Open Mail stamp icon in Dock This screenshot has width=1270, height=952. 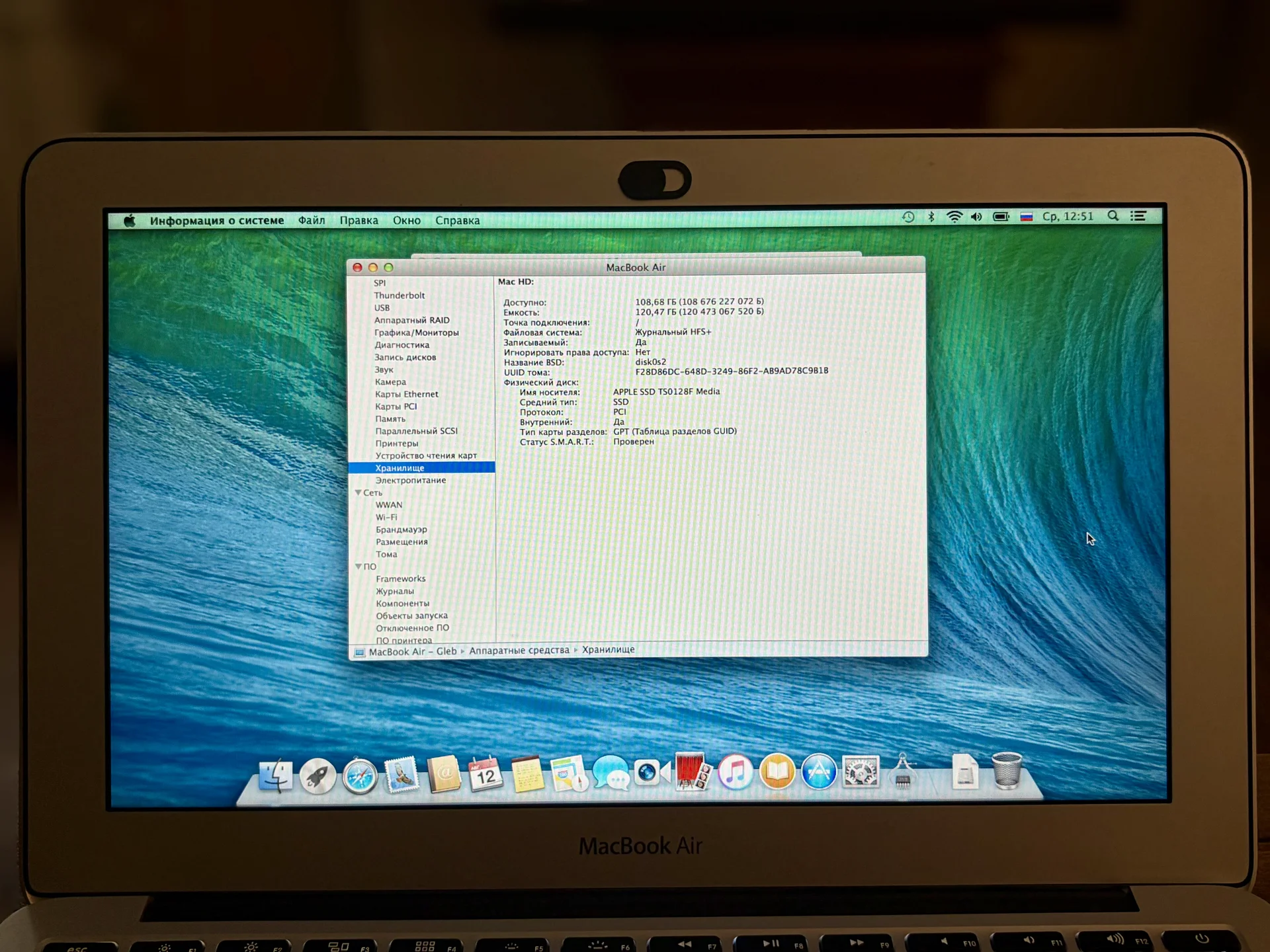click(x=402, y=774)
